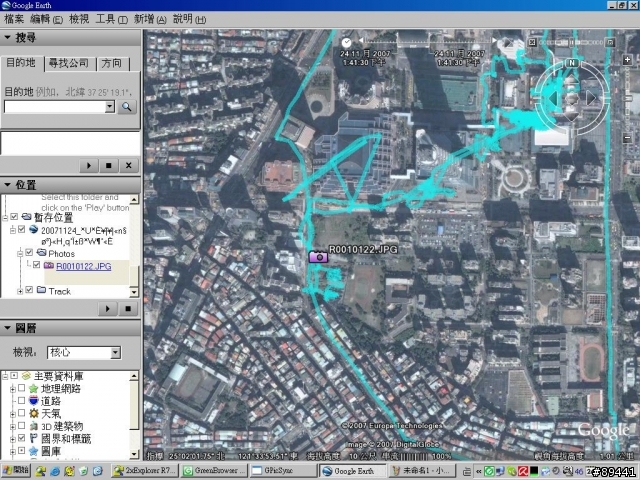Click the 目的地 search input field

pyautogui.click(x=54, y=107)
